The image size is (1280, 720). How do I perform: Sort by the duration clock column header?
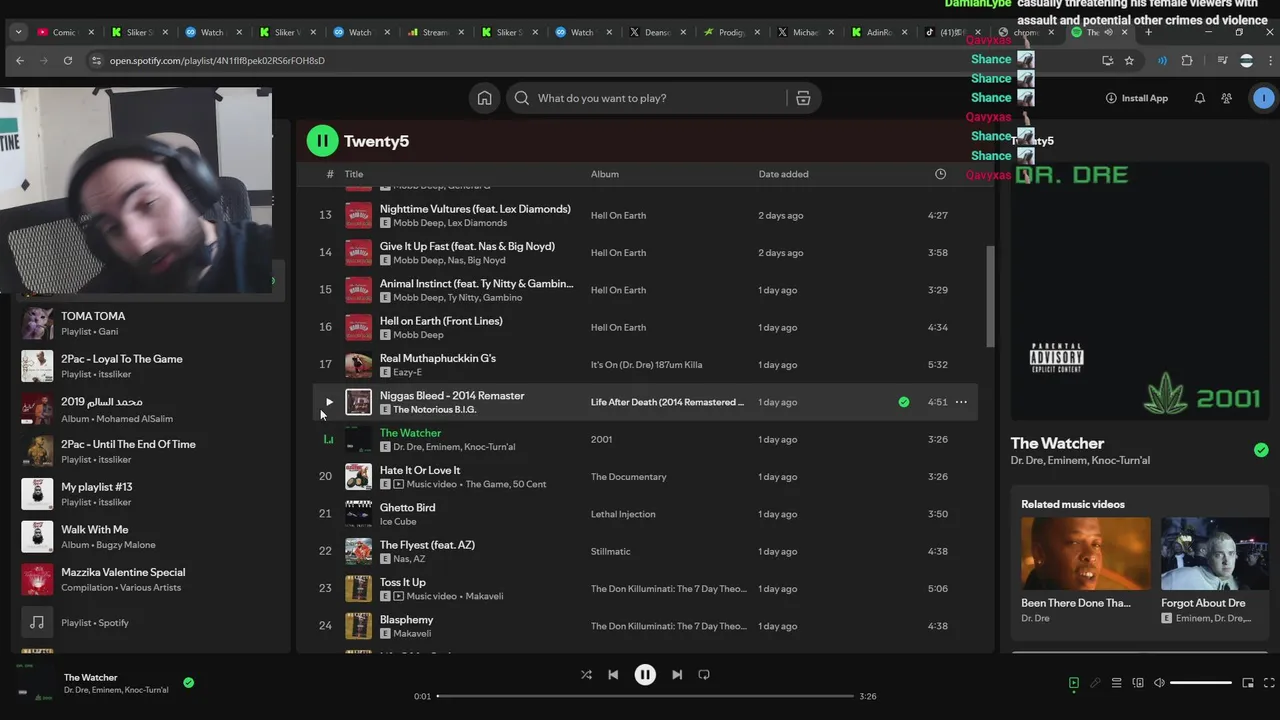[x=940, y=174]
